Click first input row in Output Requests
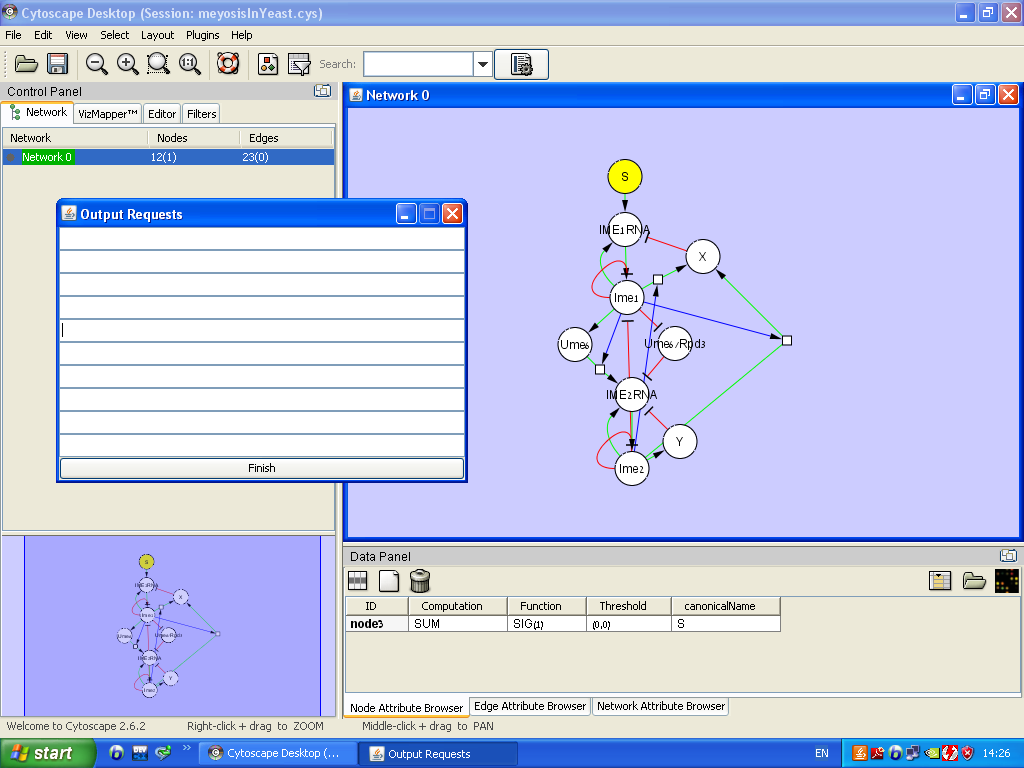 pos(262,238)
